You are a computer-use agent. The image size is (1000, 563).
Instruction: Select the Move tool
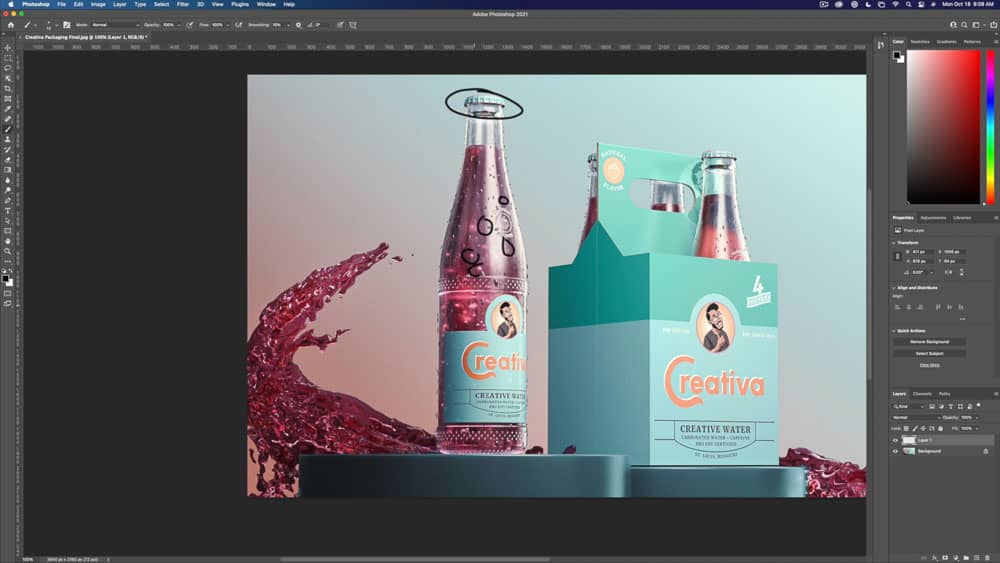tap(8, 48)
